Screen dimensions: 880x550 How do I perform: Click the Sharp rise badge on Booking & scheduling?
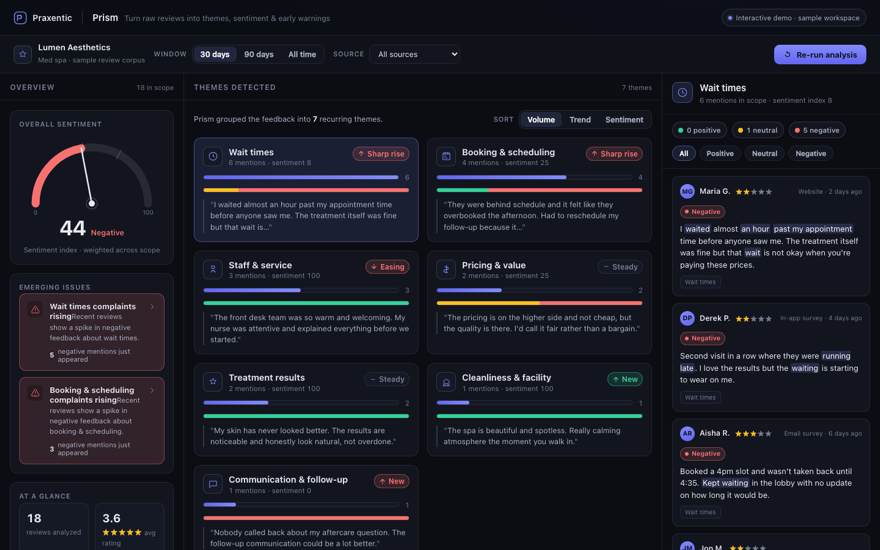[x=614, y=154]
